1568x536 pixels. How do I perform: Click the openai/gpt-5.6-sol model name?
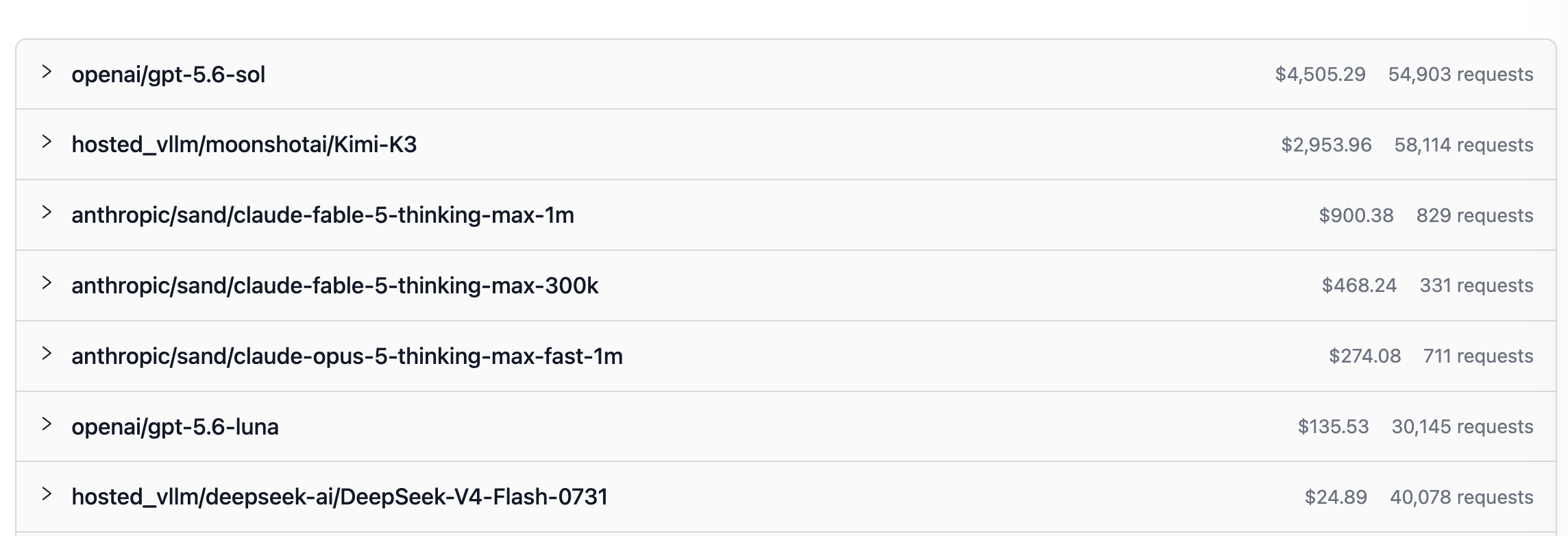point(169,75)
